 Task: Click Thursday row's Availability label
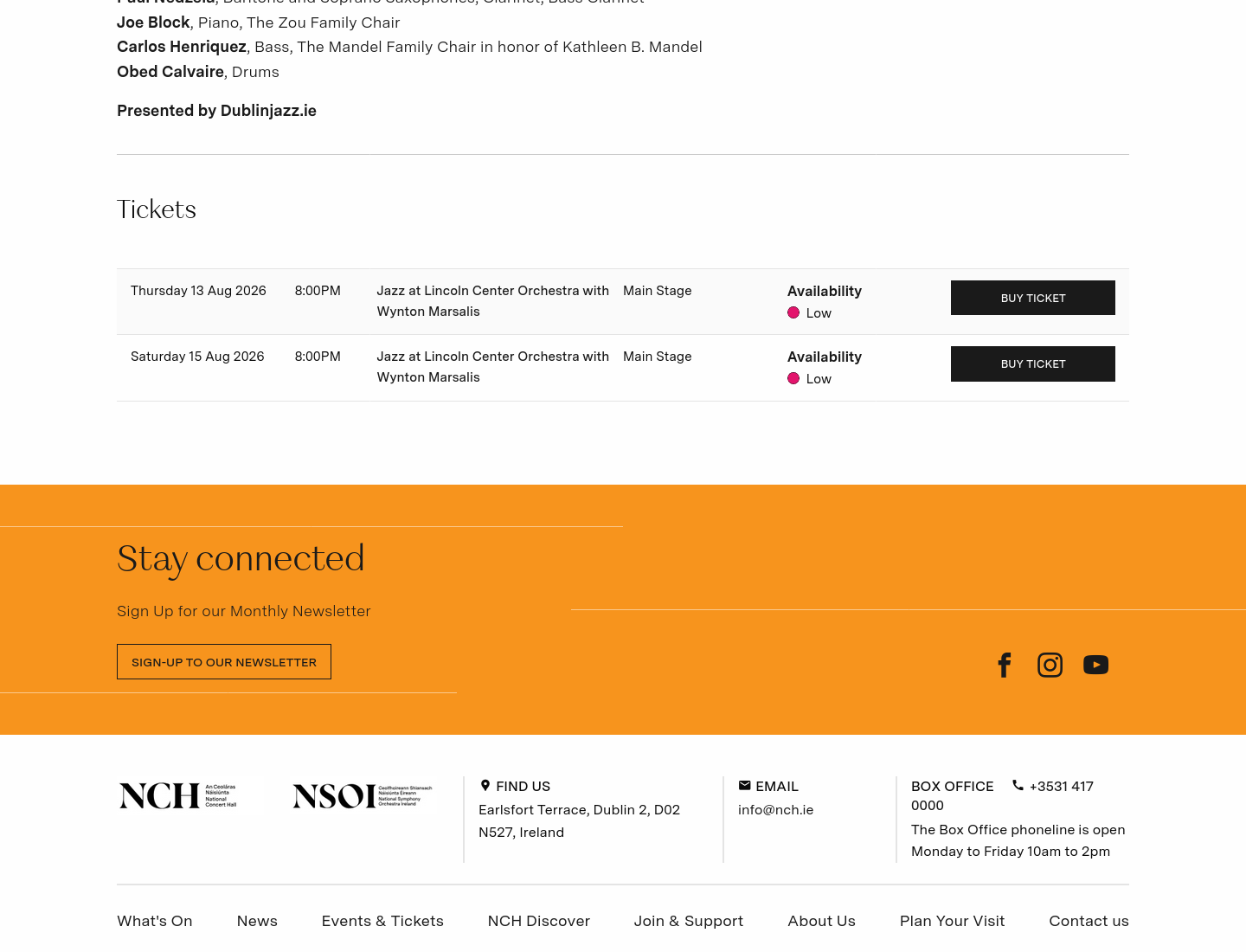(x=825, y=291)
